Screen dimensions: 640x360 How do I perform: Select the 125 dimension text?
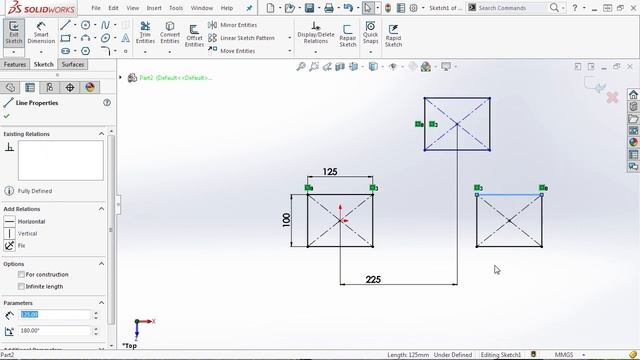330,172
